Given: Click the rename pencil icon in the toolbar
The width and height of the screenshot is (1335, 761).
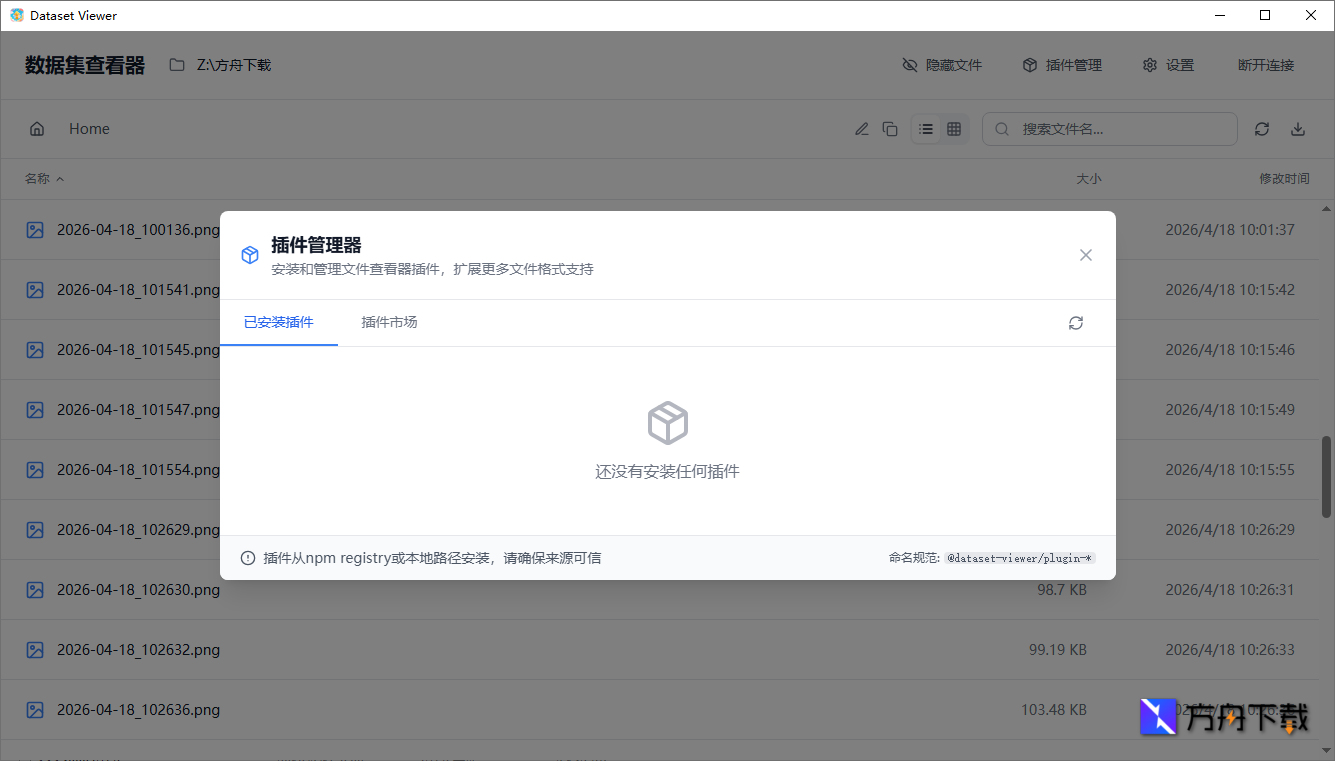Looking at the screenshot, I should (861, 128).
